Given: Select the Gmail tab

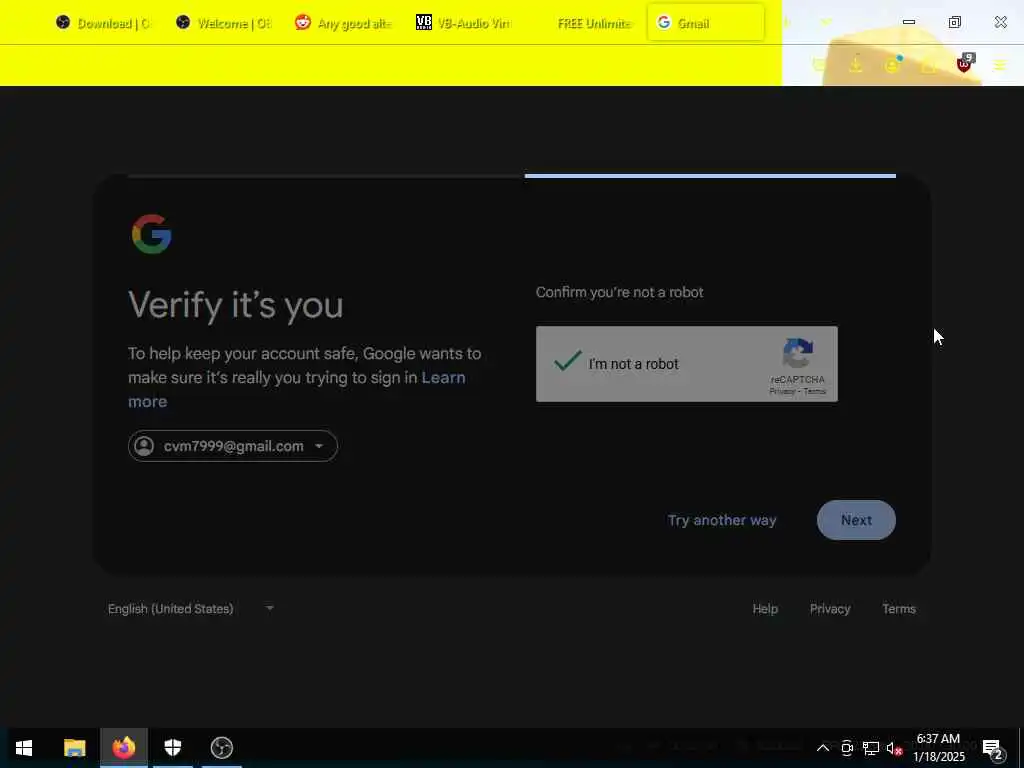Looking at the screenshot, I should [705, 23].
